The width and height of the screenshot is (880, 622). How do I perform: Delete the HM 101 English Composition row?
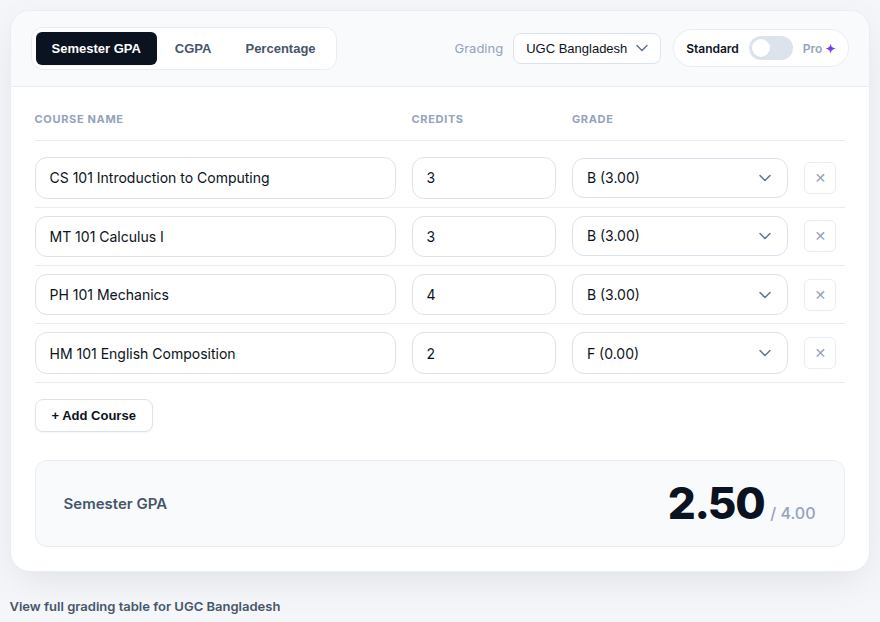click(819, 353)
